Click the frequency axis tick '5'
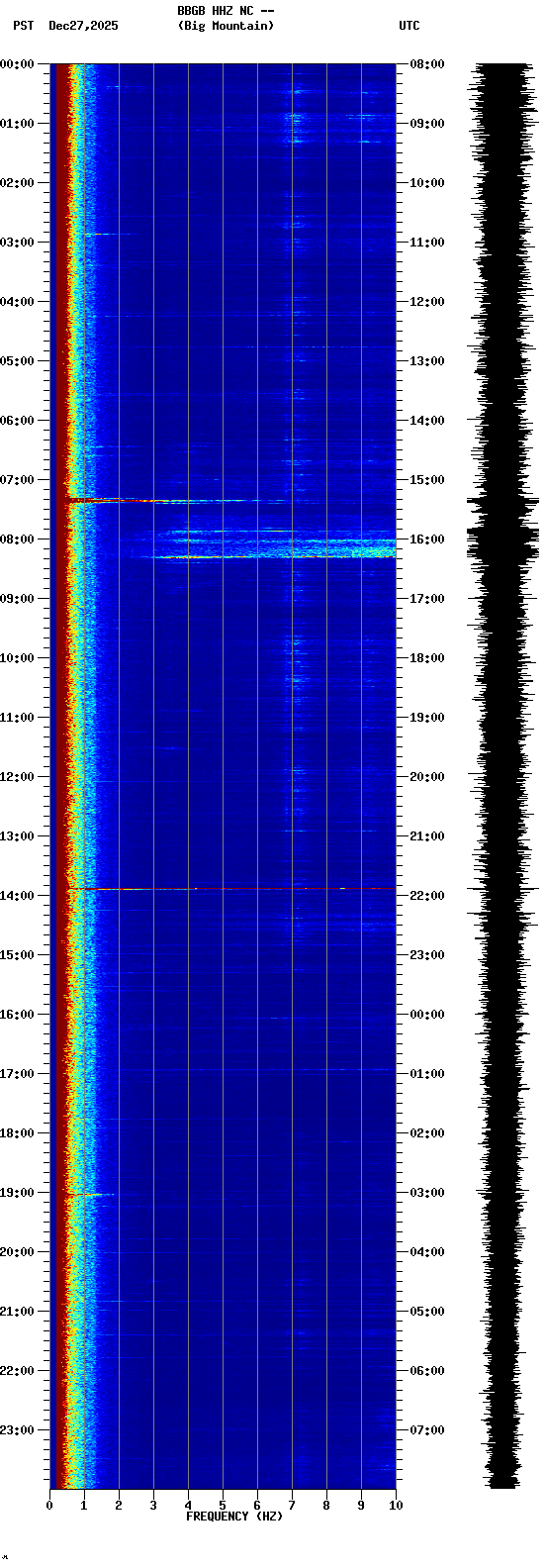 coord(223,1506)
